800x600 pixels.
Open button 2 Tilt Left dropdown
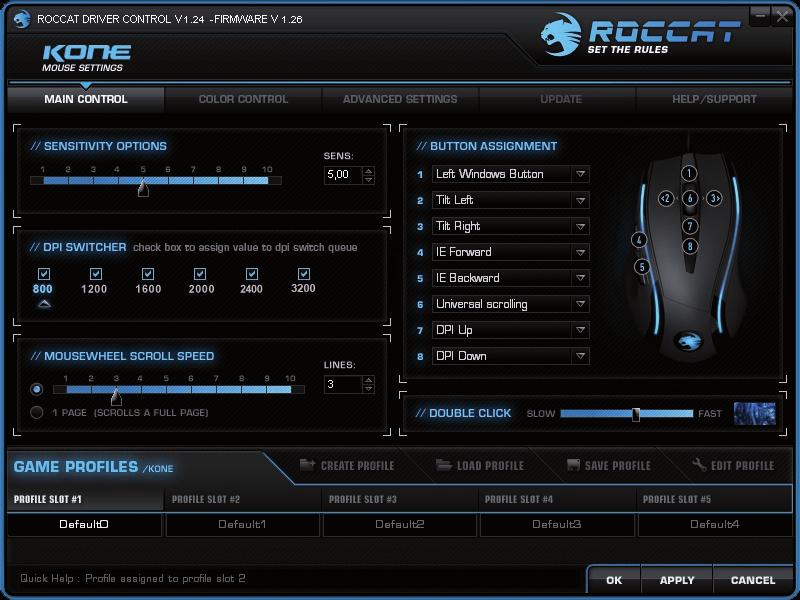tap(511, 200)
